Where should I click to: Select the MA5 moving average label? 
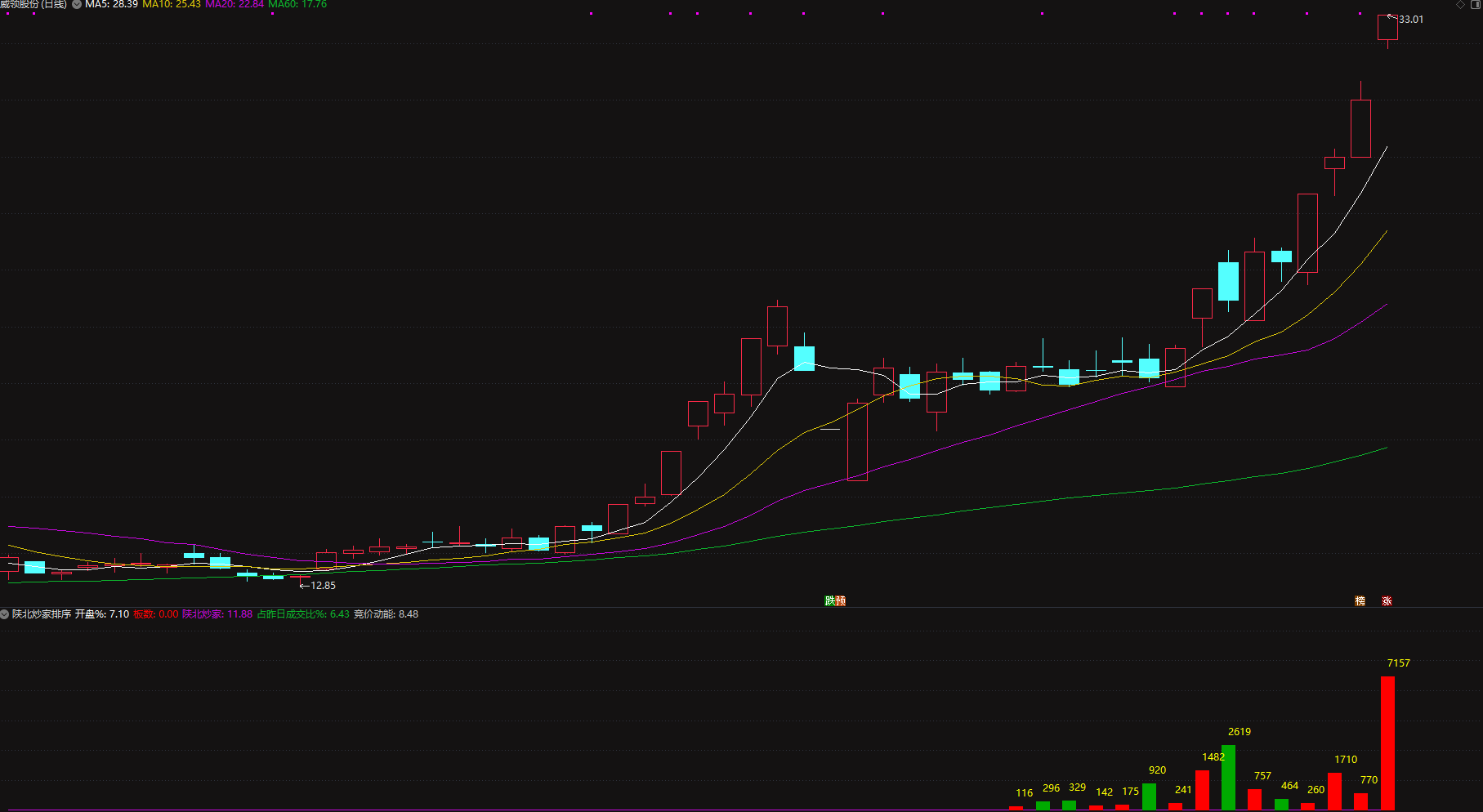111,5
